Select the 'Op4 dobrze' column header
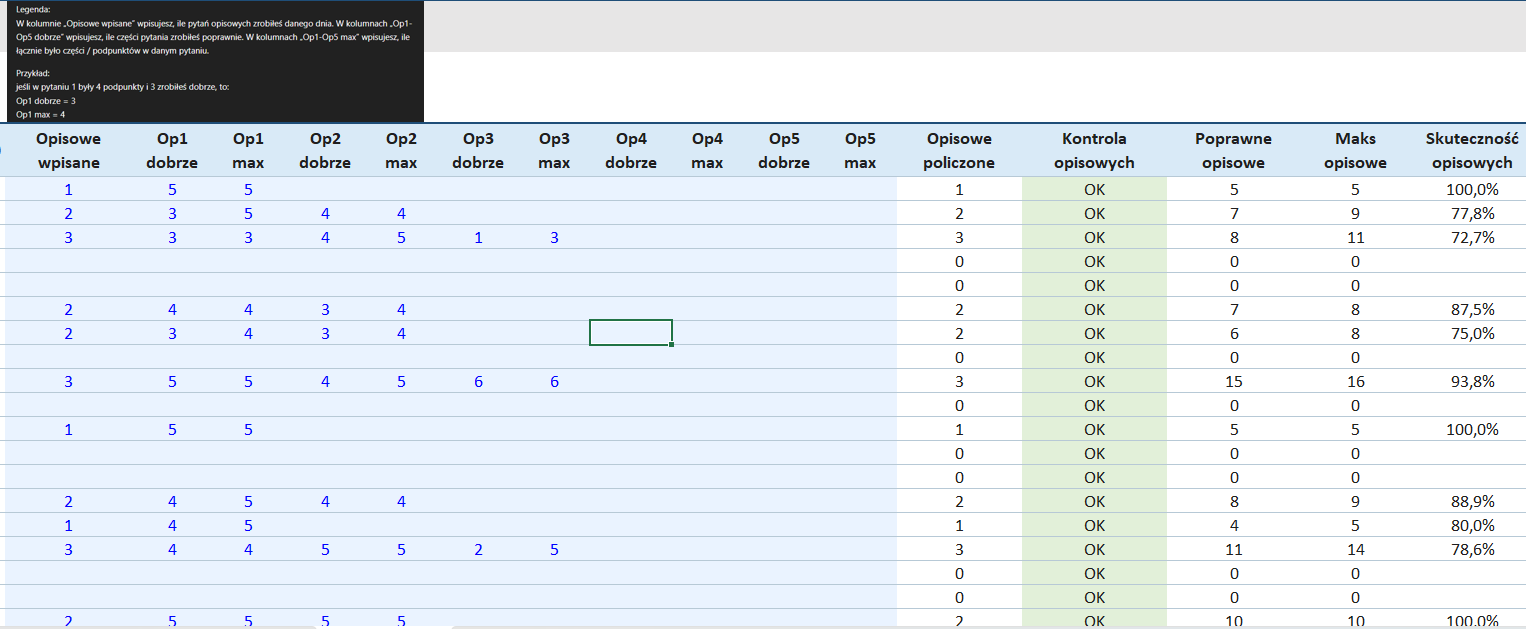 [631, 150]
